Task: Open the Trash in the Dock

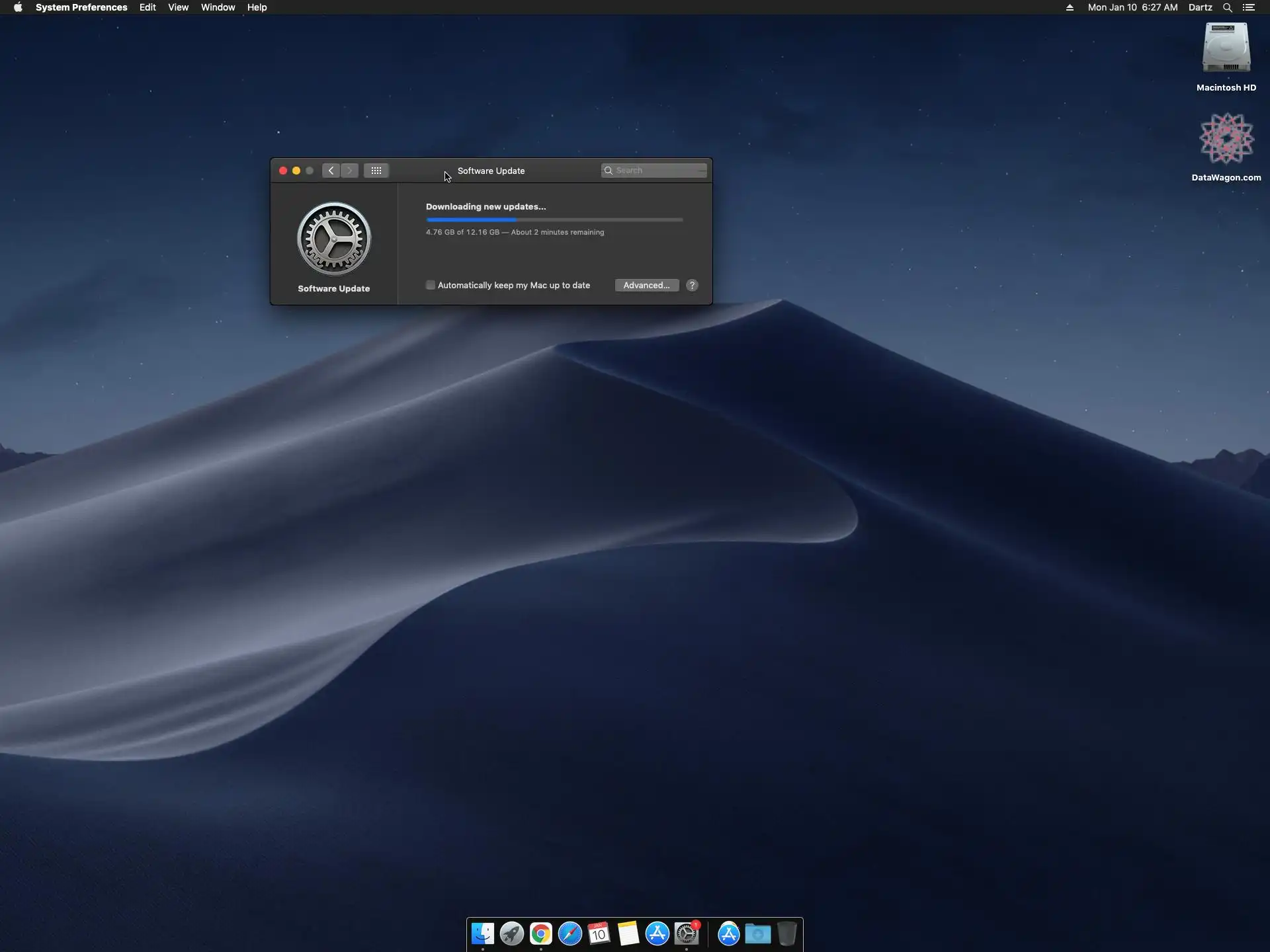Action: coord(786,933)
